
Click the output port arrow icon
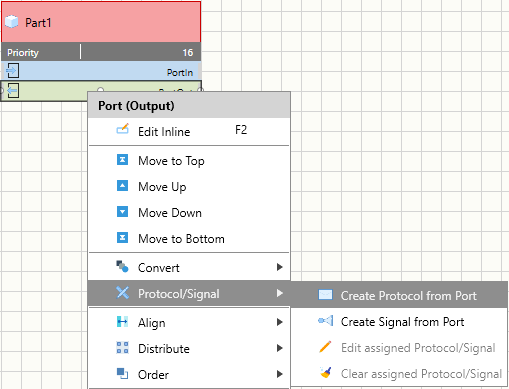coord(13,90)
